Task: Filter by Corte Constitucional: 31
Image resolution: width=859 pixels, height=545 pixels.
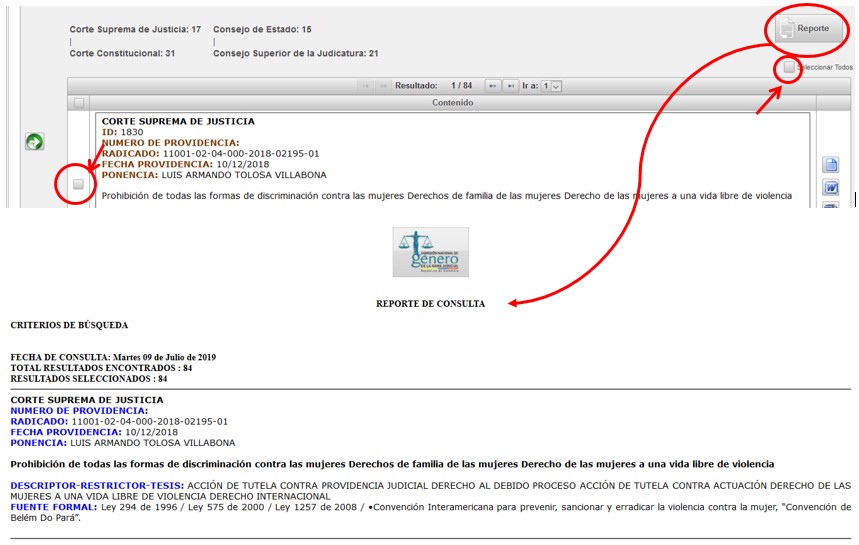Action: [122, 53]
